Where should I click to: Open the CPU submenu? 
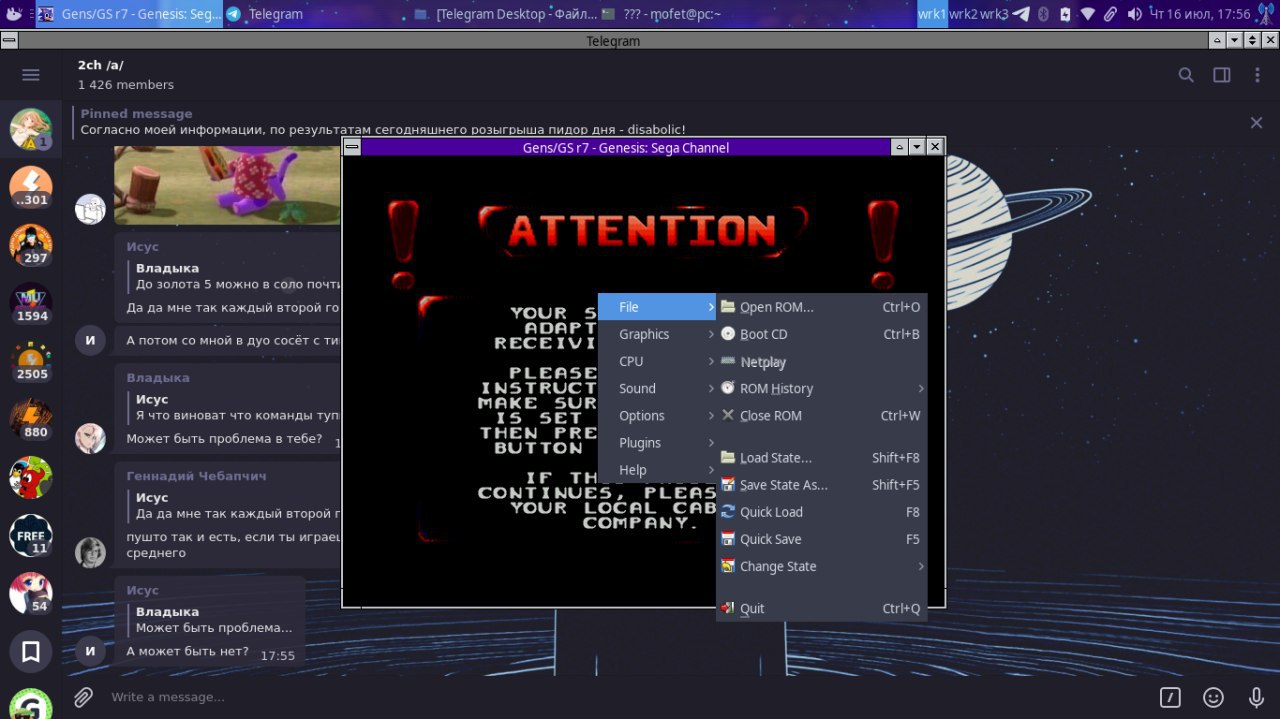(x=658, y=361)
